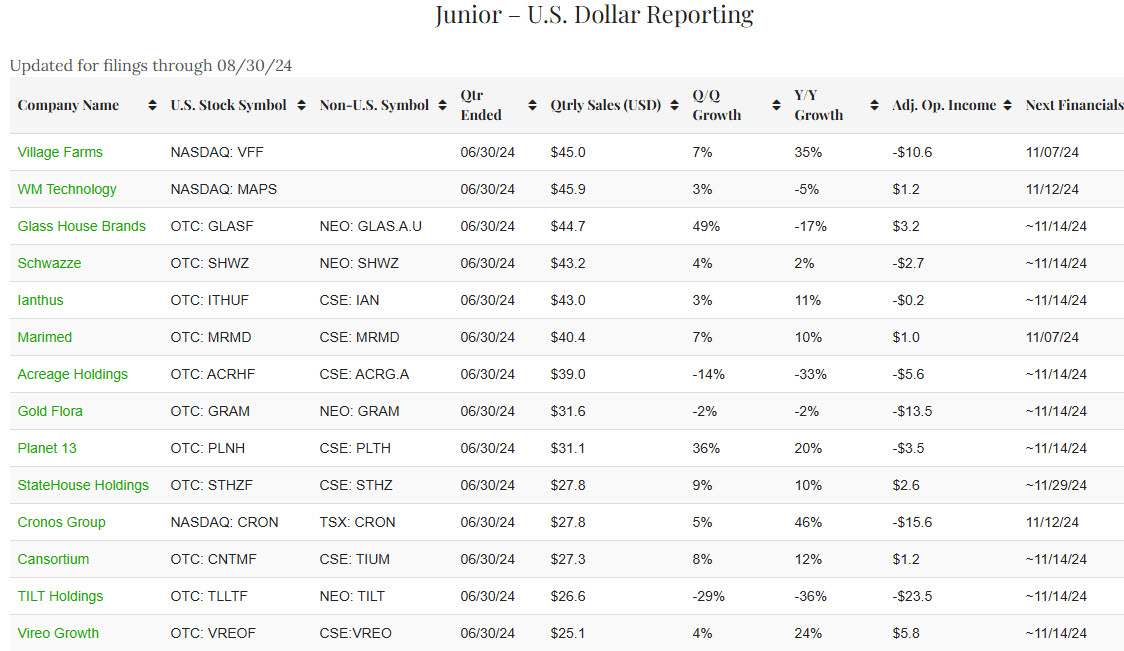Sort table by Company Name arrows

click(x=152, y=105)
